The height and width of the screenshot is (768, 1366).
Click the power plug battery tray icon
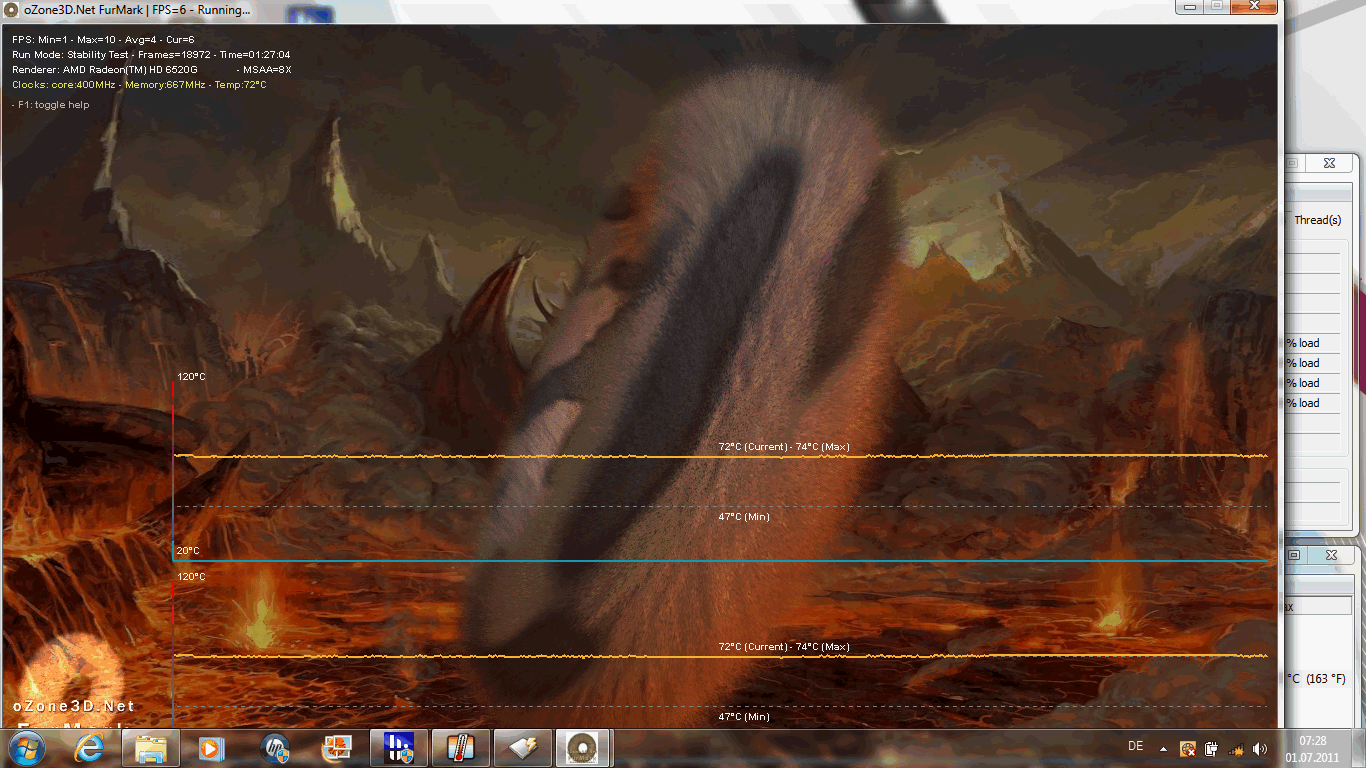click(1212, 748)
